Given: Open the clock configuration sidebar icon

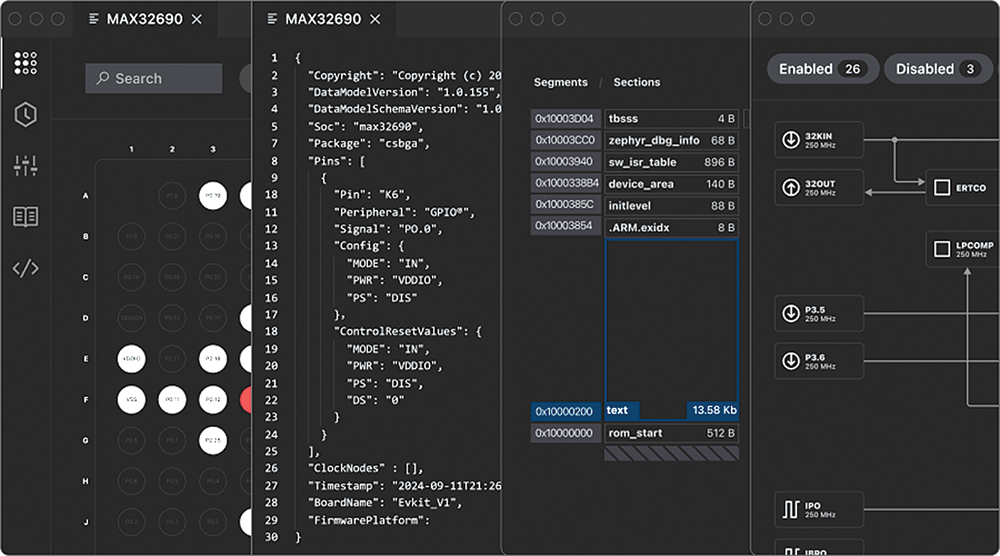Looking at the screenshot, I should pos(26,114).
